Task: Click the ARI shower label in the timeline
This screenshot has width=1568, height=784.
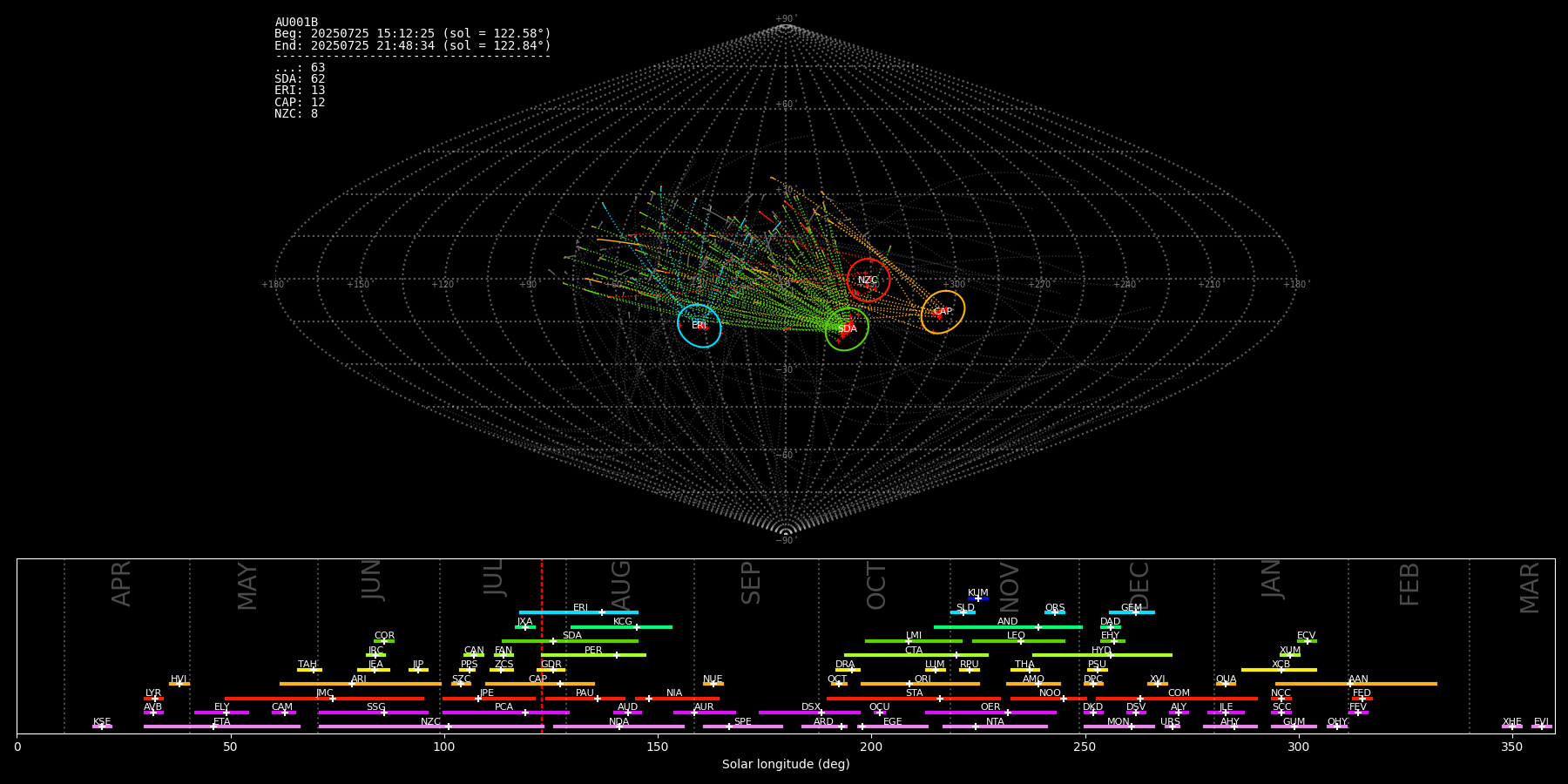Action: (x=359, y=679)
